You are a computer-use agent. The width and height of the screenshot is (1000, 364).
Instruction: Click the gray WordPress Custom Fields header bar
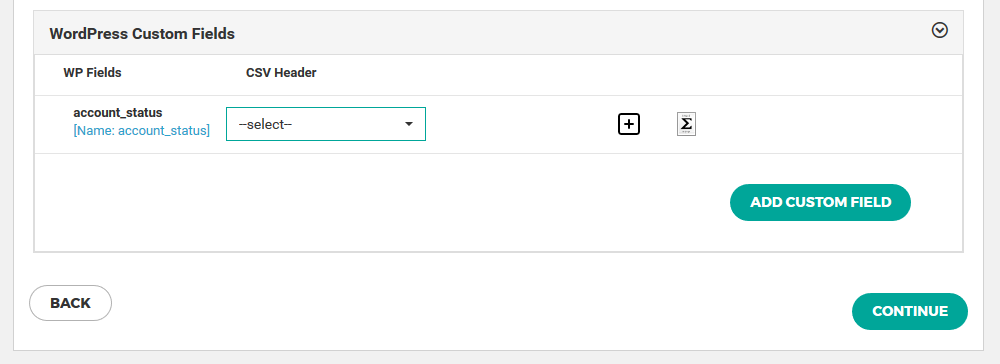pyautogui.click(x=498, y=33)
